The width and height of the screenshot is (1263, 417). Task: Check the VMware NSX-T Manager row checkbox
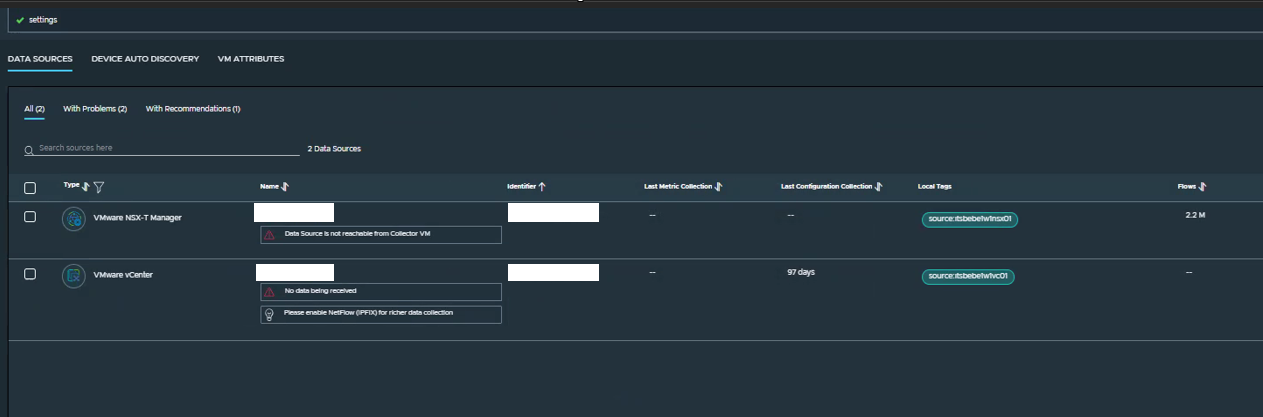click(x=30, y=217)
